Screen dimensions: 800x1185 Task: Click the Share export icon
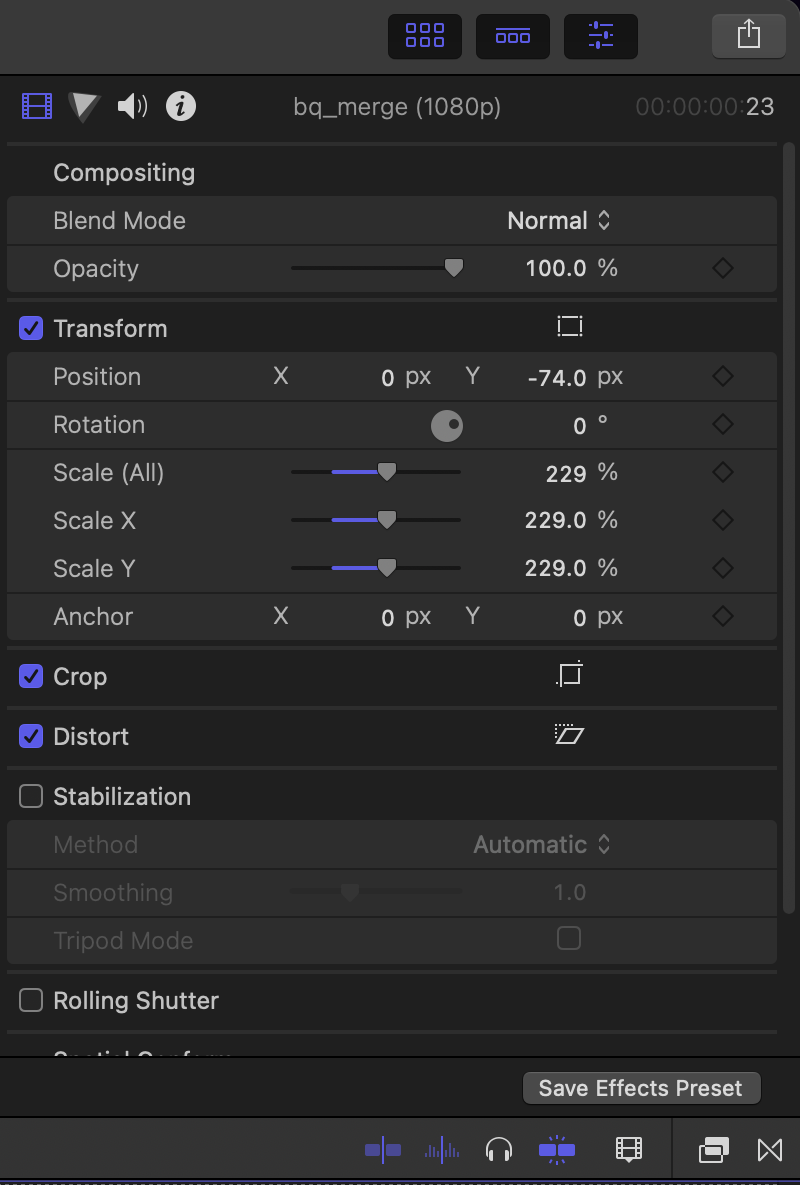[749, 35]
